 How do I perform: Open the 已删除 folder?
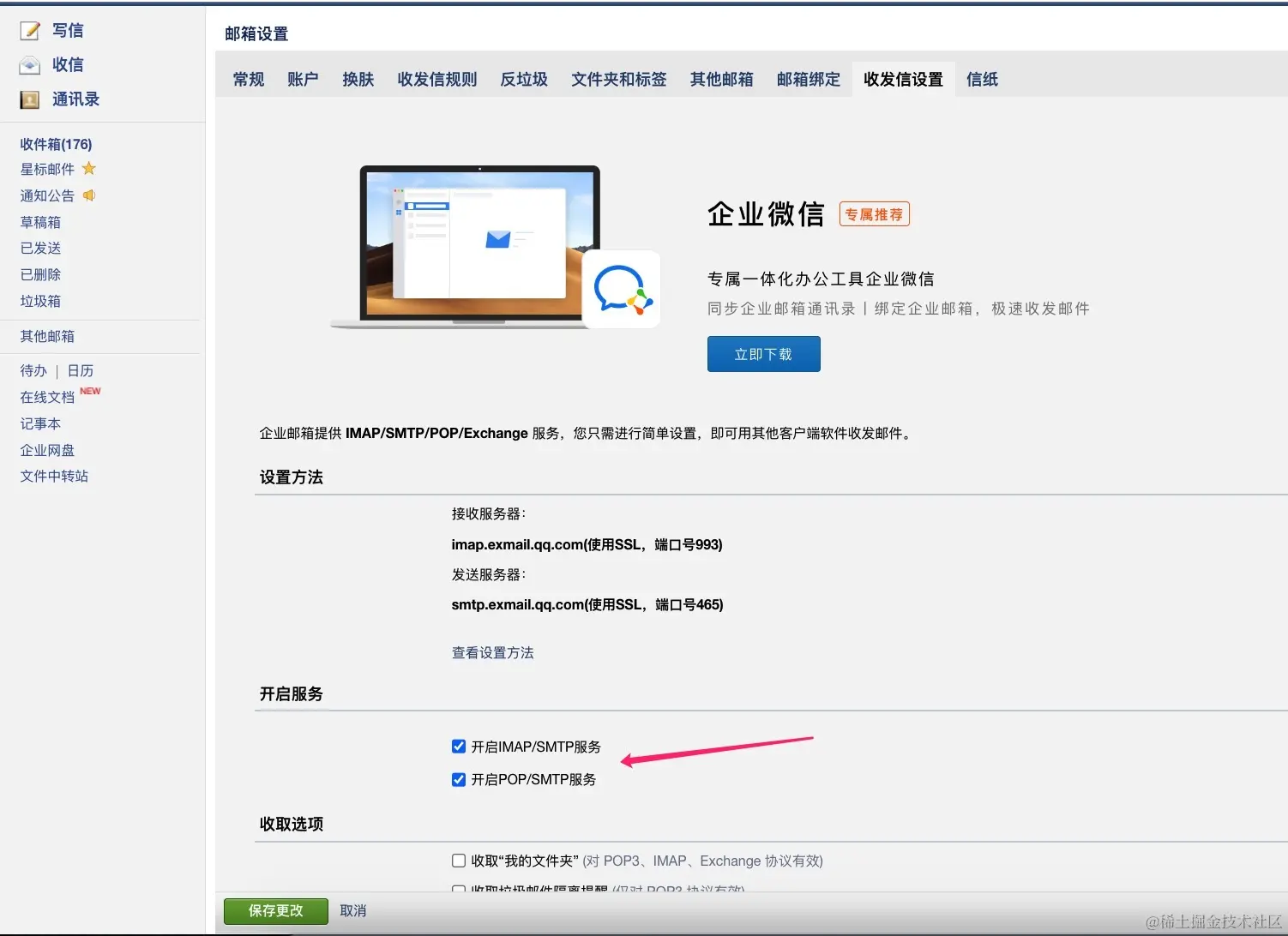tap(40, 274)
